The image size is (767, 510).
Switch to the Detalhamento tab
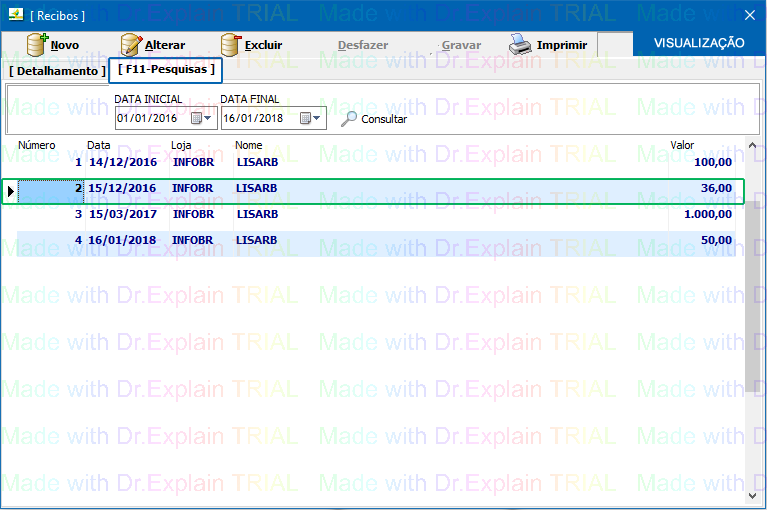(56, 71)
